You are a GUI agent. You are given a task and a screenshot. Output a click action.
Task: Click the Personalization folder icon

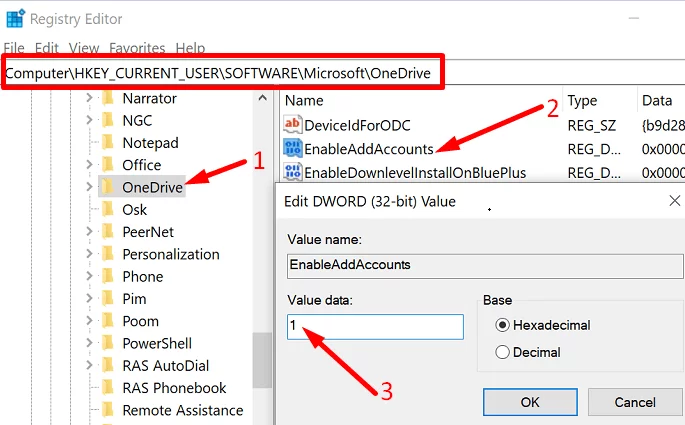click(x=108, y=254)
